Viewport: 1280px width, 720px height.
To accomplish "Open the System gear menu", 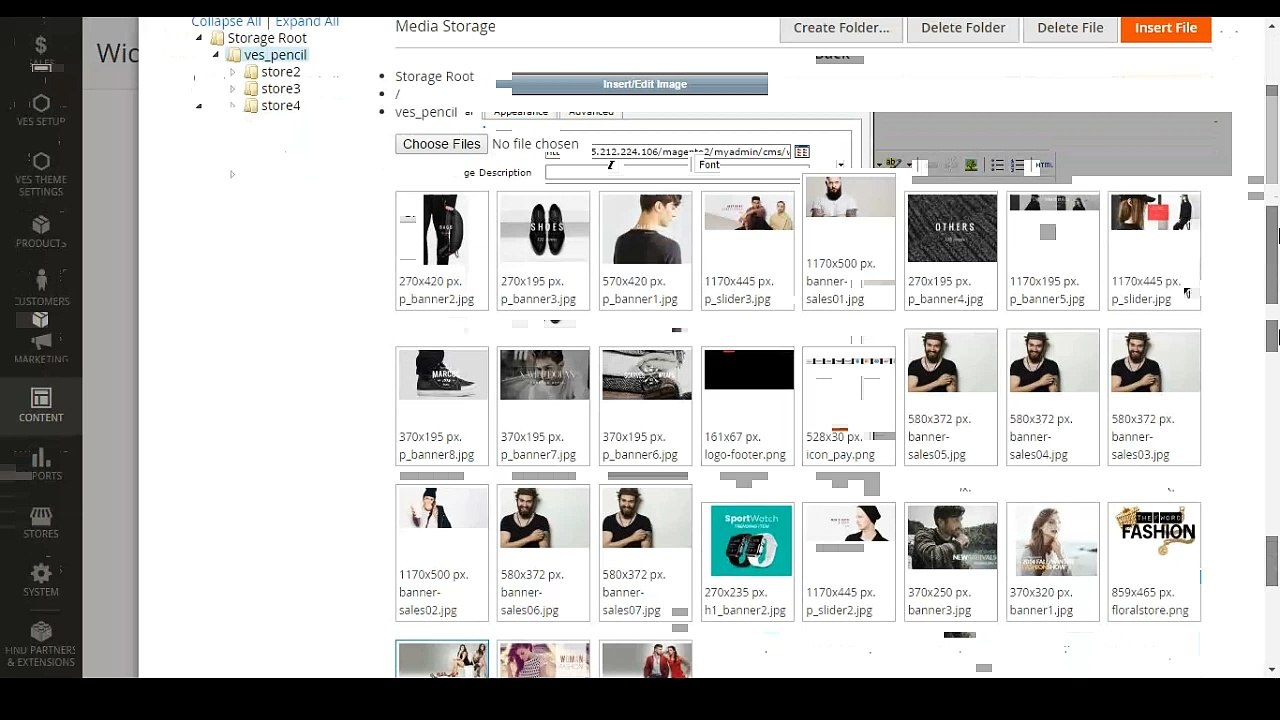I will [41, 580].
